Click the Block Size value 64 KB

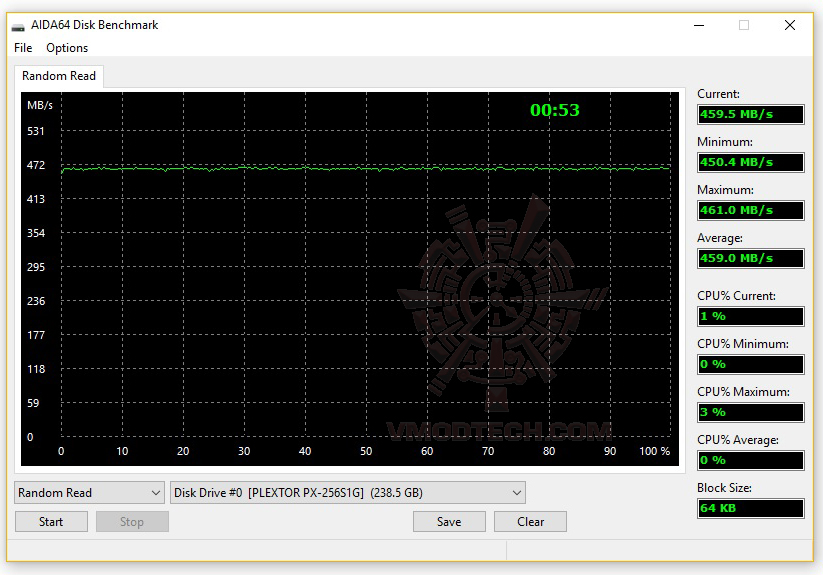tap(751, 508)
